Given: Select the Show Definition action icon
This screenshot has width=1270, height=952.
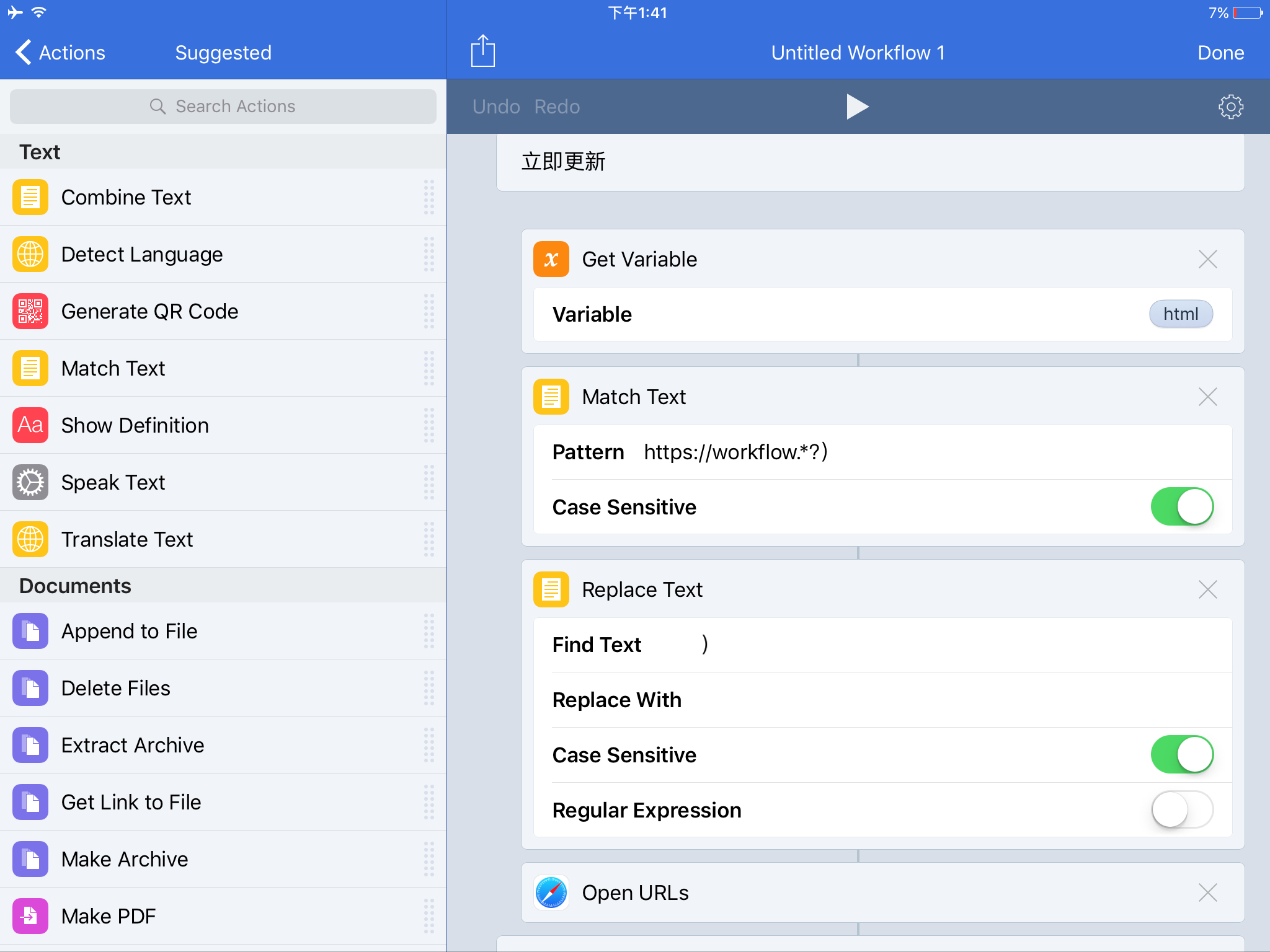Looking at the screenshot, I should [30, 425].
